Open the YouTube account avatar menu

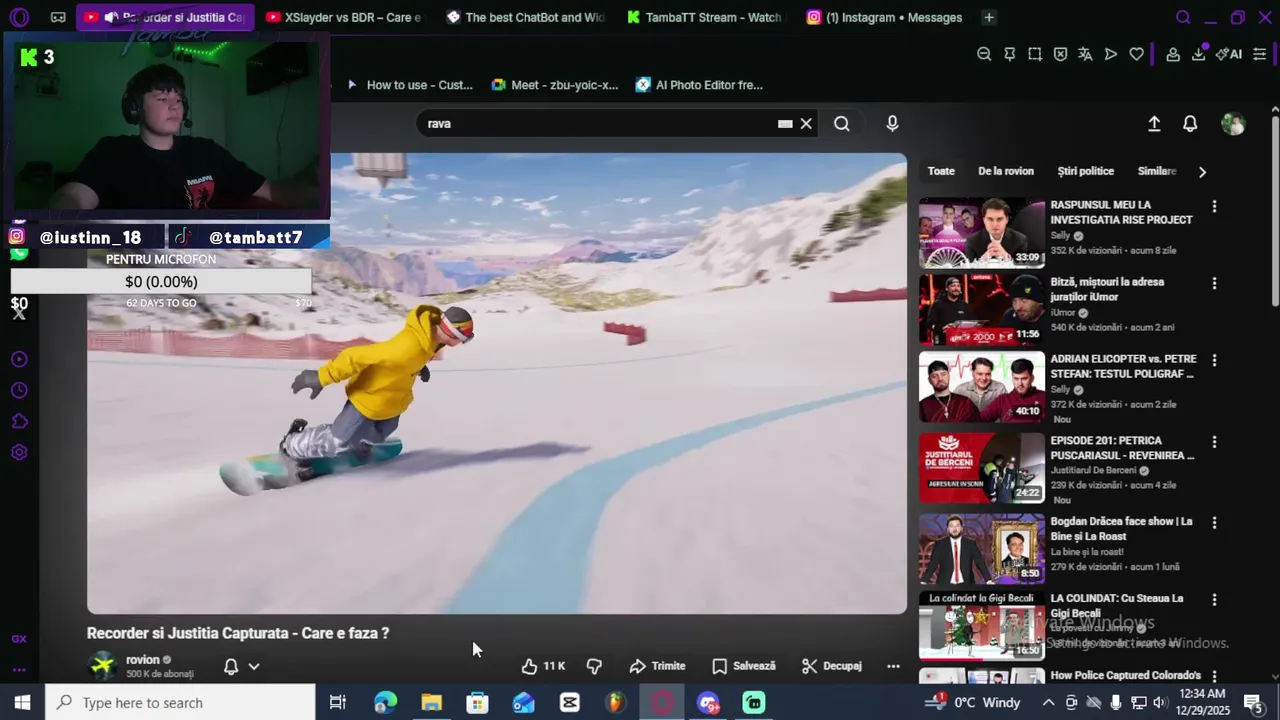click(x=1233, y=123)
